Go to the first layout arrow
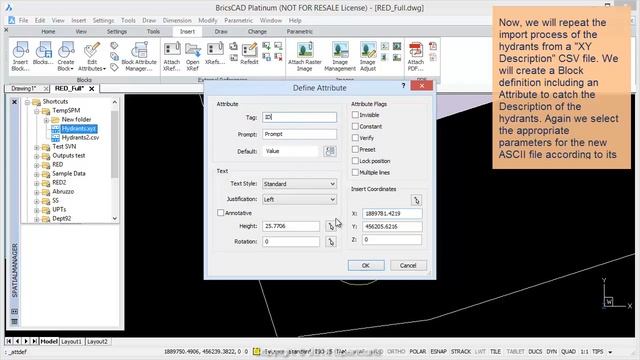The height and width of the screenshot is (360, 640). click(9, 341)
